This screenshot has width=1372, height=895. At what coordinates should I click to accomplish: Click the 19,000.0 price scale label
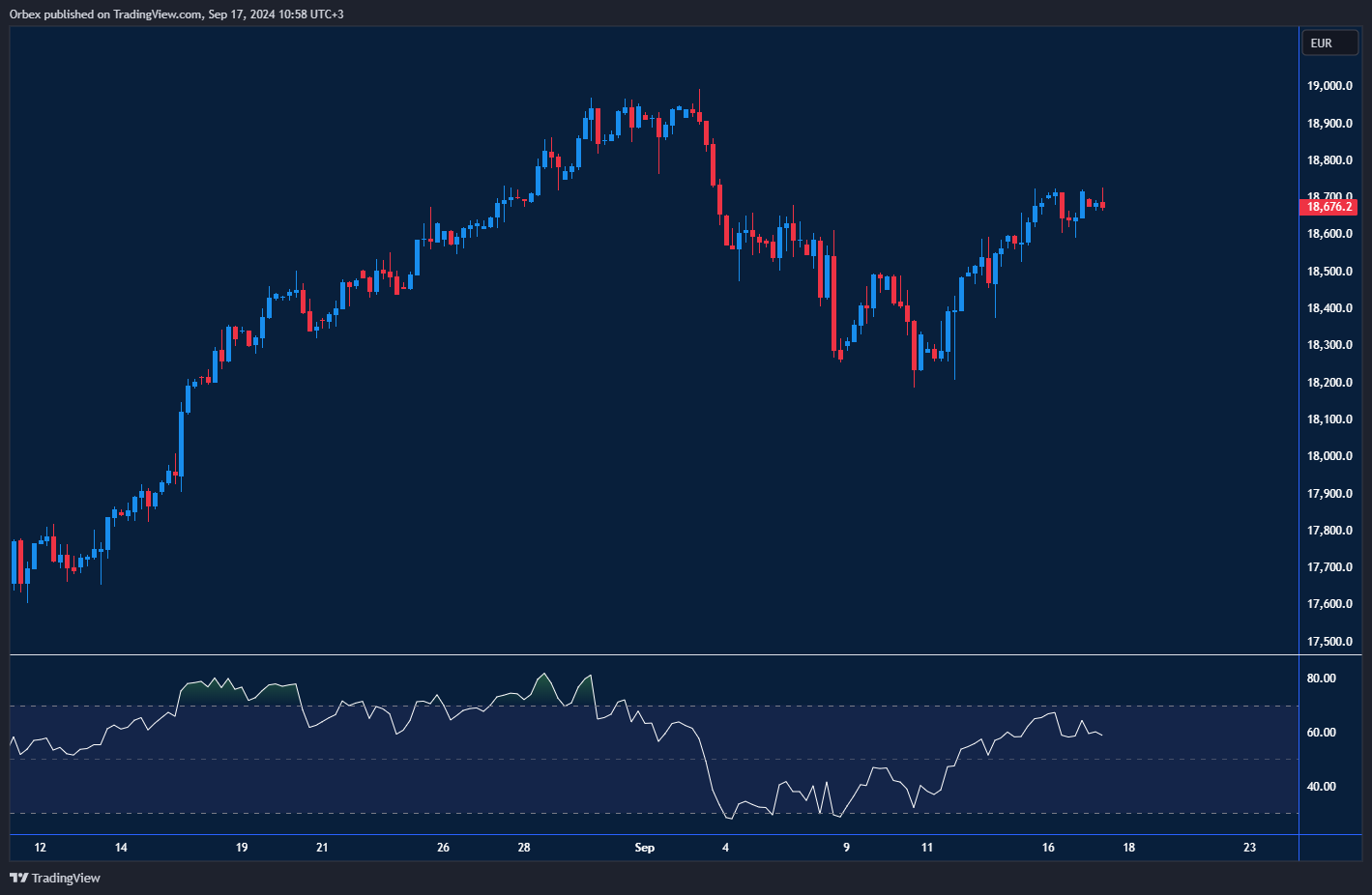[x=1329, y=86]
